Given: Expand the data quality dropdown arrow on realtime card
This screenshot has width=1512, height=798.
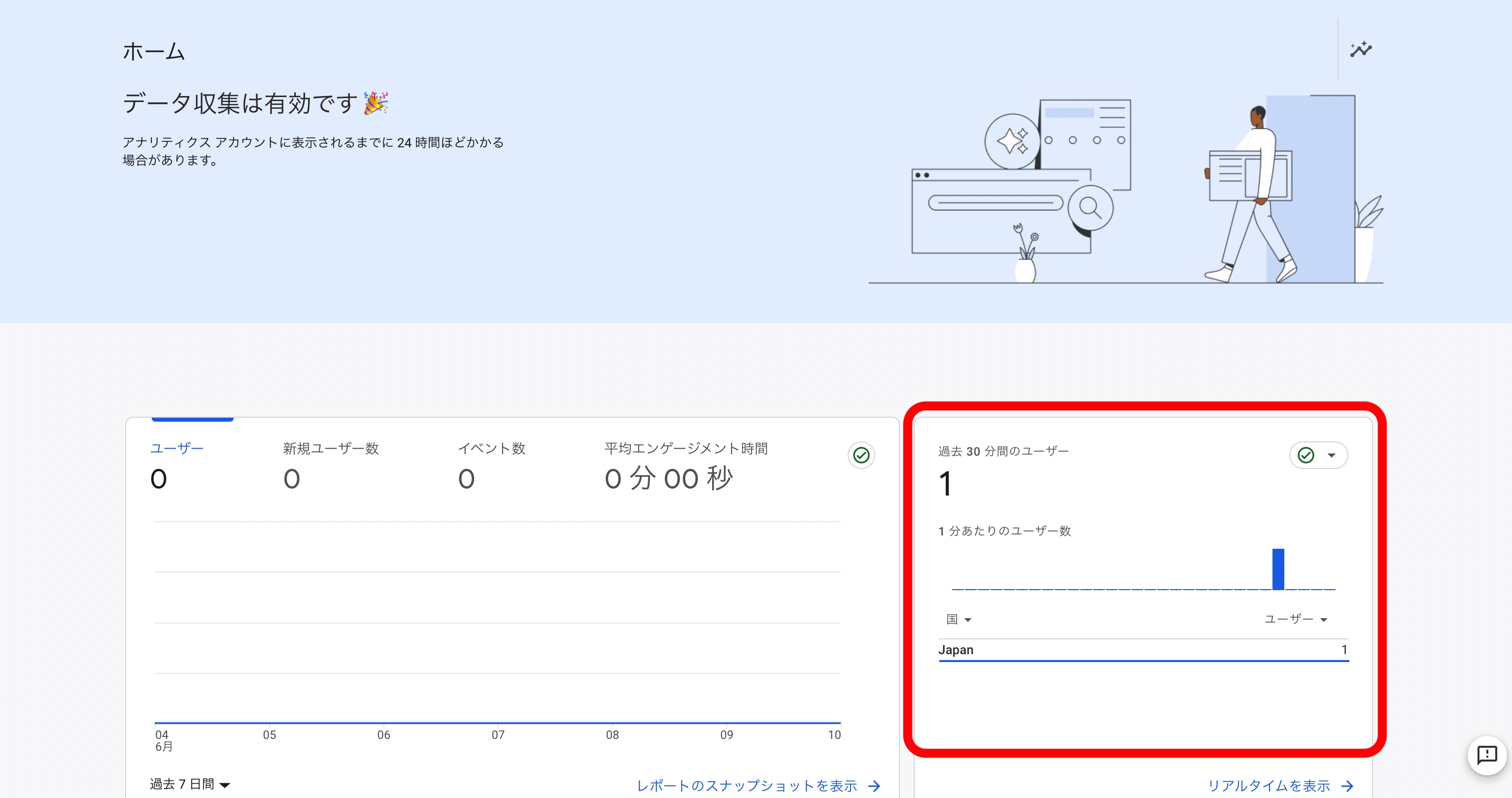Looking at the screenshot, I should 1330,454.
